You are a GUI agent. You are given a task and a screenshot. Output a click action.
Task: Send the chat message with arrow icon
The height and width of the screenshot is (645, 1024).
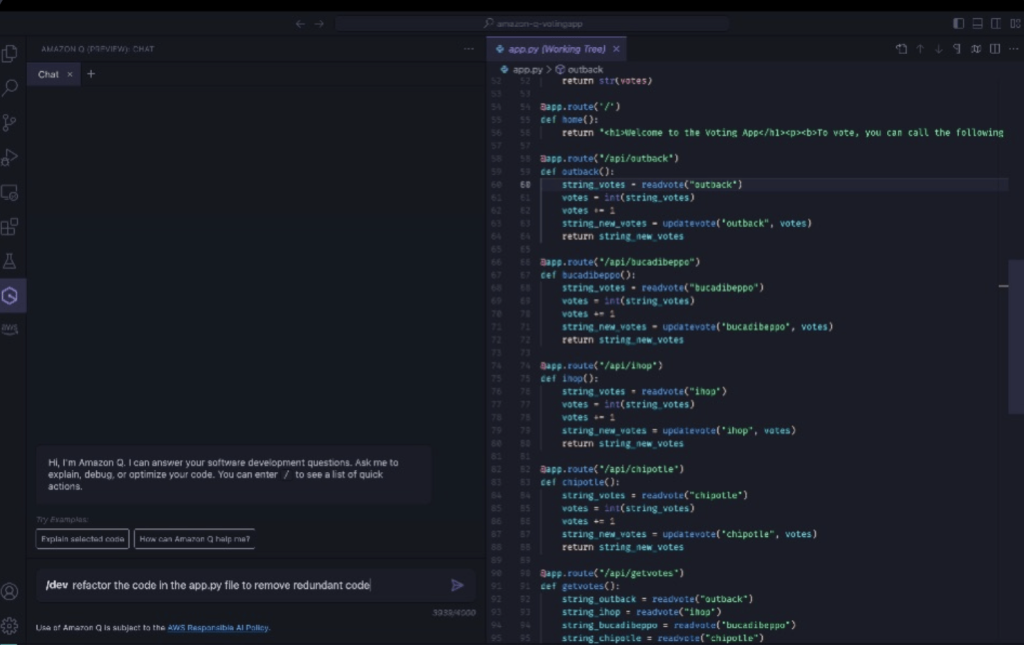(x=457, y=585)
